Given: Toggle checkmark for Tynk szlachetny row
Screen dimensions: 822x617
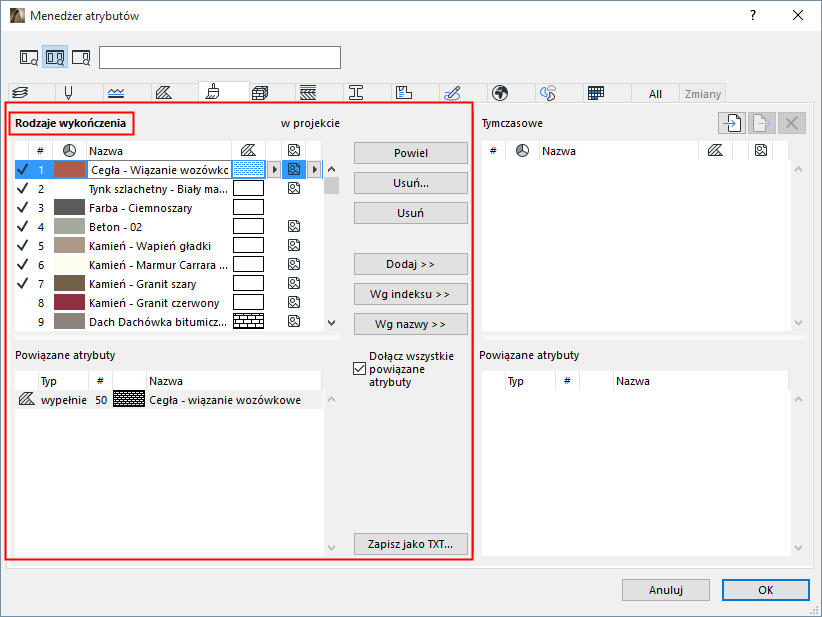Looking at the screenshot, I should (x=23, y=188).
